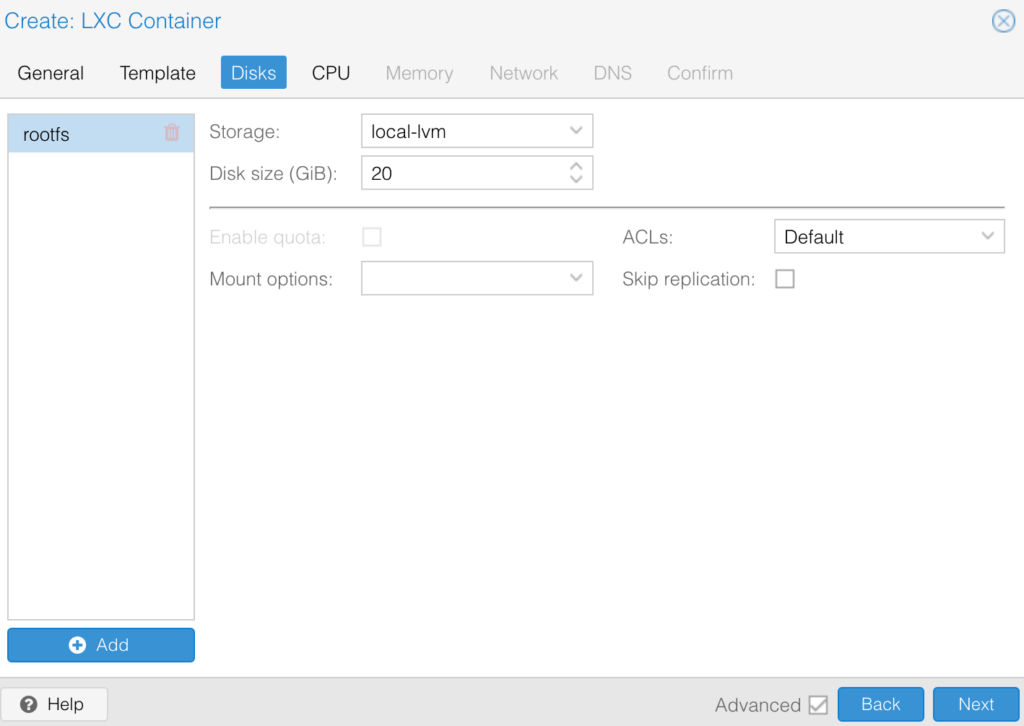
Task: Open the Memory tab
Action: pyautogui.click(x=419, y=72)
